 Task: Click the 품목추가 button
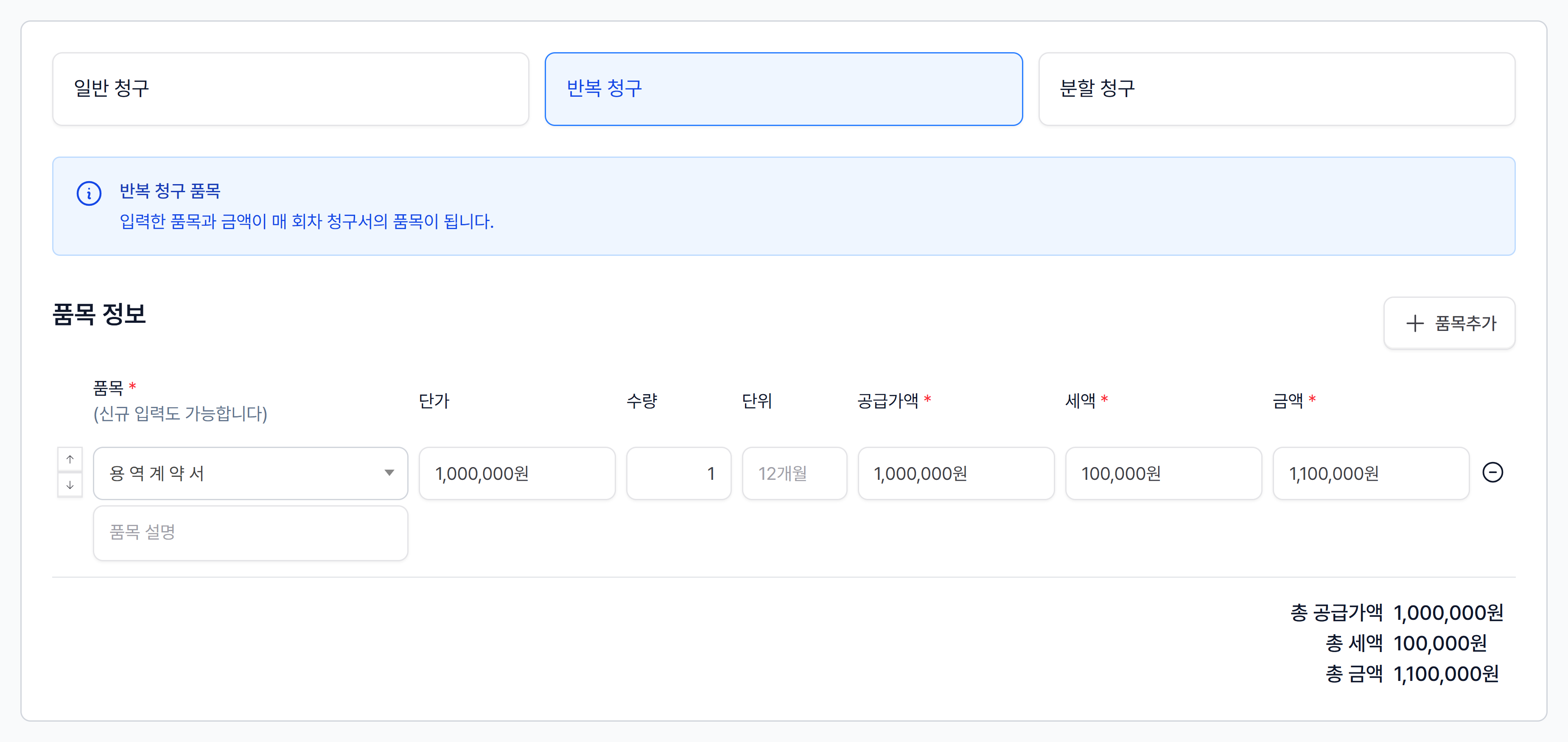pyautogui.click(x=1449, y=323)
